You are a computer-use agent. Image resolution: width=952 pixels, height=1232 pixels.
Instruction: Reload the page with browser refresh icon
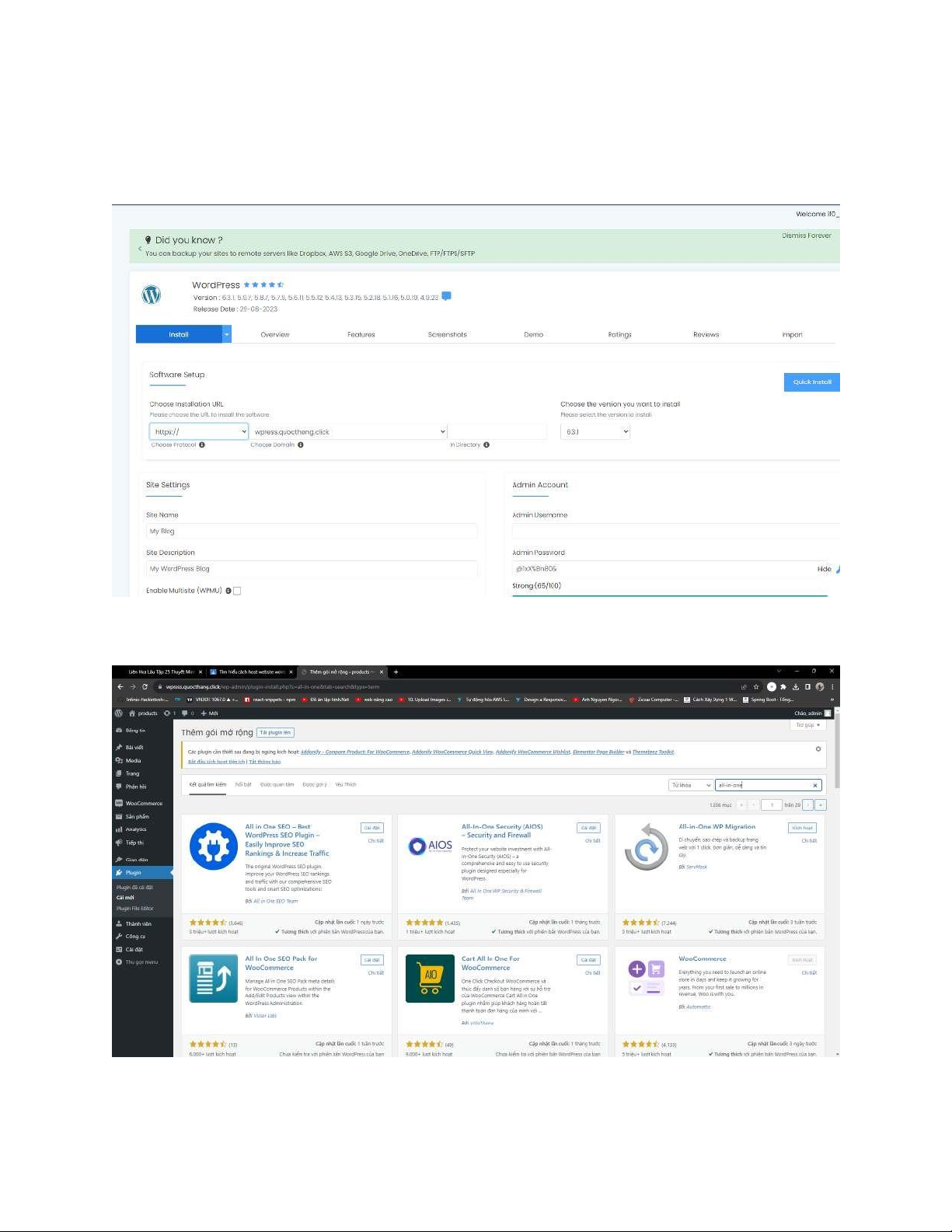point(145,686)
